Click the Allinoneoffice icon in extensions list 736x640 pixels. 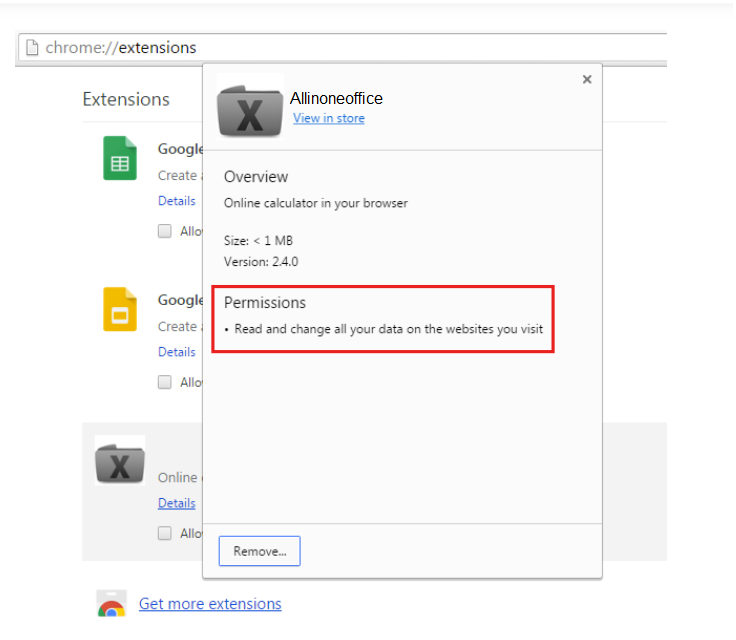click(120, 461)
